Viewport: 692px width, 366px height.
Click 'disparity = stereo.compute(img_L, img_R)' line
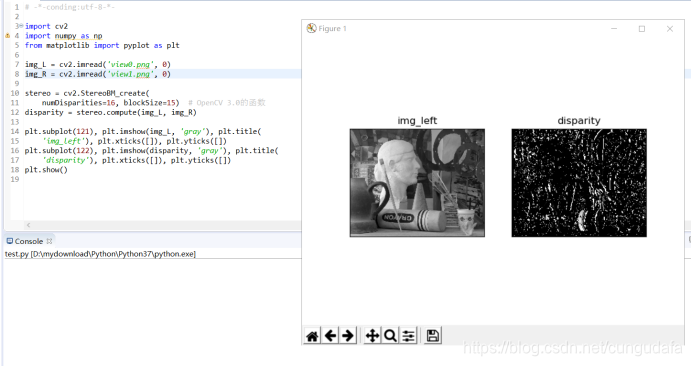pos(110,113)
